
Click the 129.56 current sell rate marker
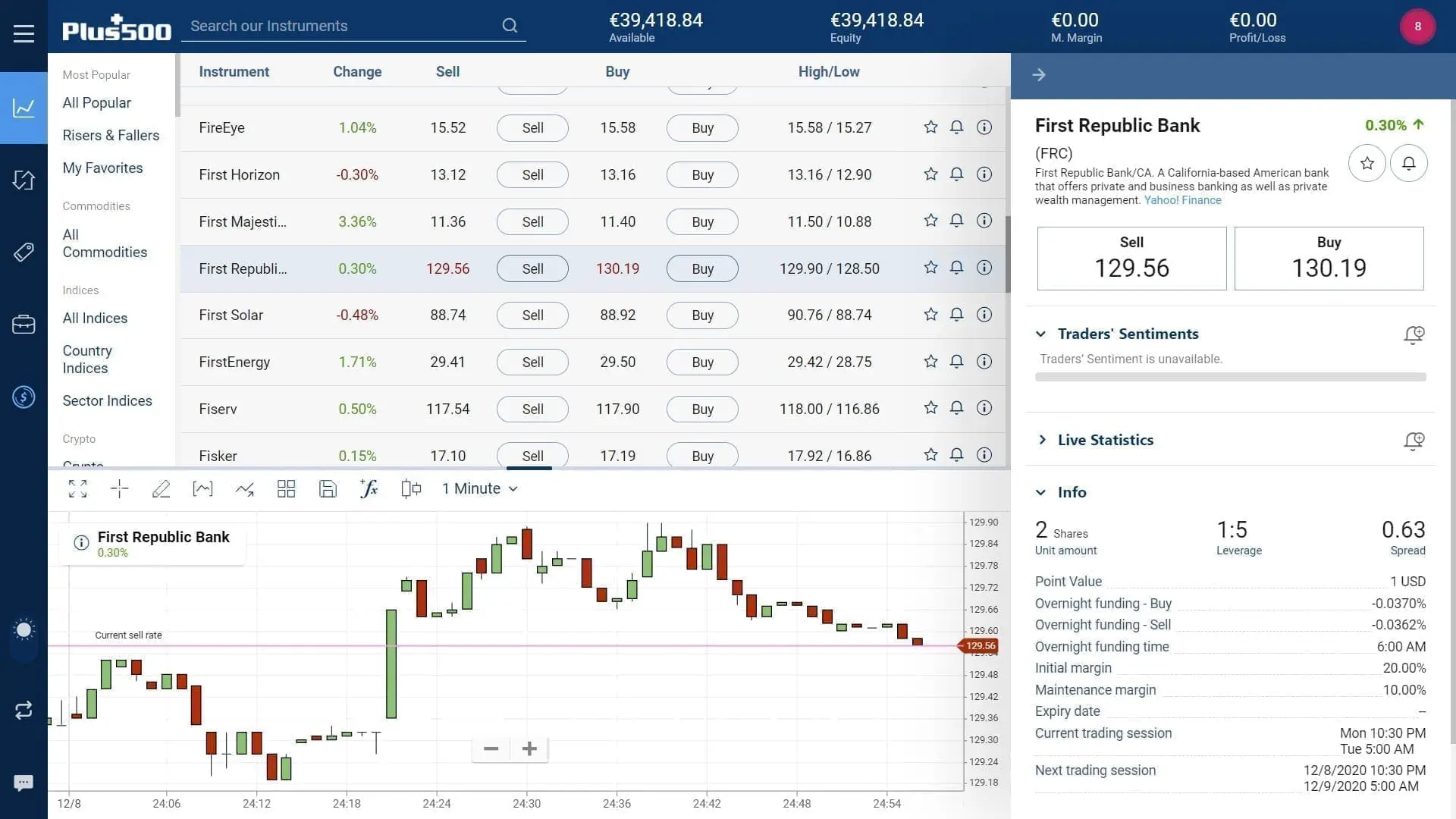pos(979,646)
